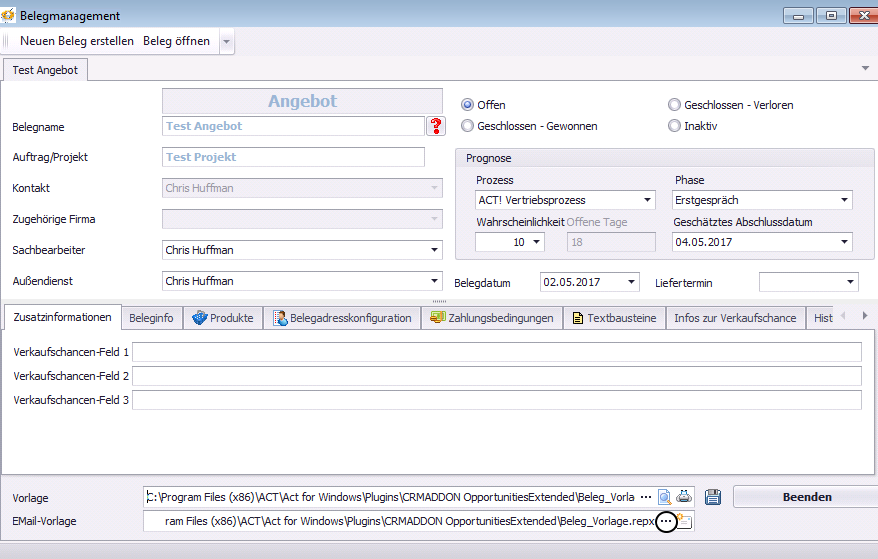Open the Zahlungsbedingungen tab
This screenshot has width=878, height=559.
(492, 318)
